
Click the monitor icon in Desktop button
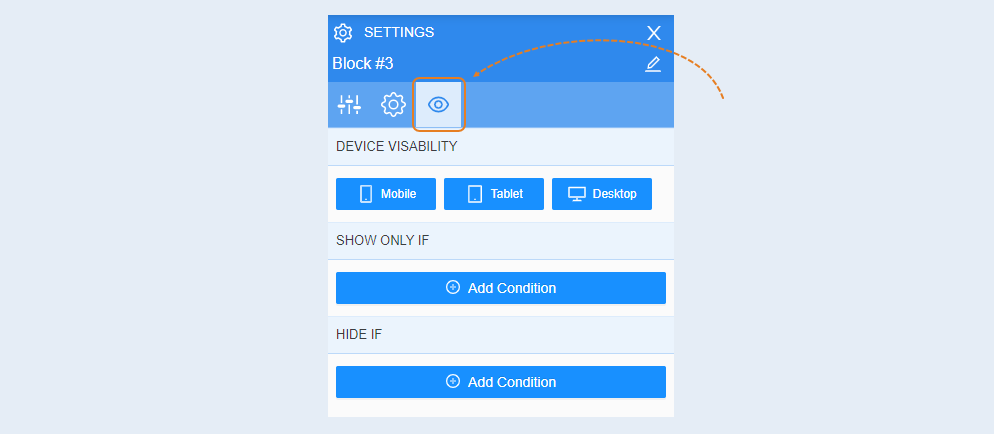tap(576, 194)
